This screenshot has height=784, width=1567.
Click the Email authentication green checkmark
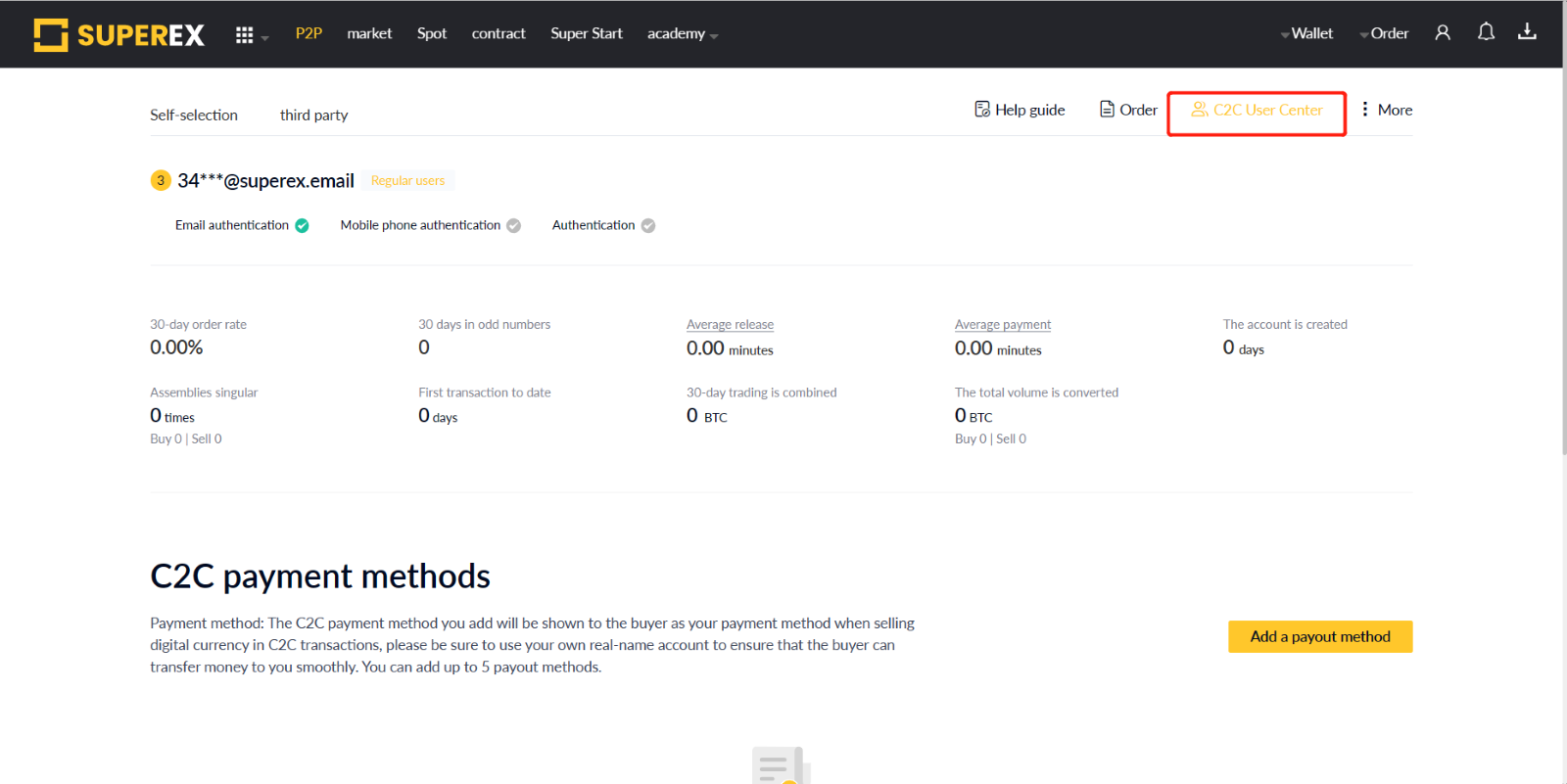tap(302, 226)
